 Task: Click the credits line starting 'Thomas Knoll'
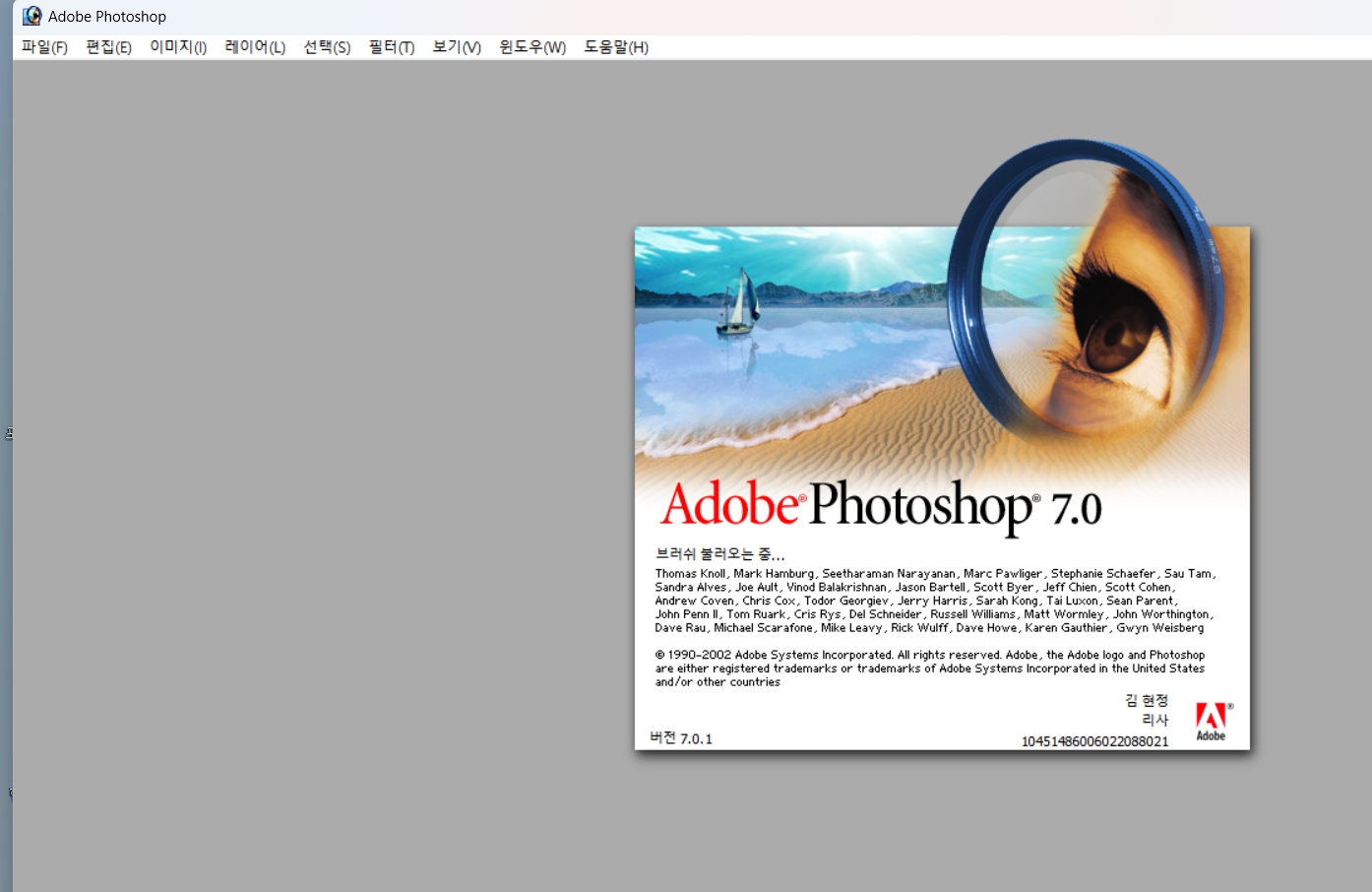coord(935,573)
